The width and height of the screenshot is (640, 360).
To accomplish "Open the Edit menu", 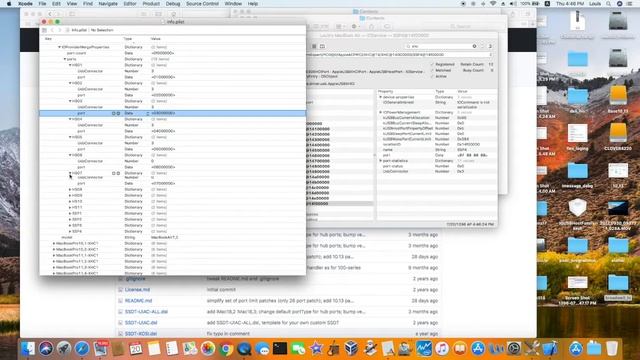I will tap(56, 4).
